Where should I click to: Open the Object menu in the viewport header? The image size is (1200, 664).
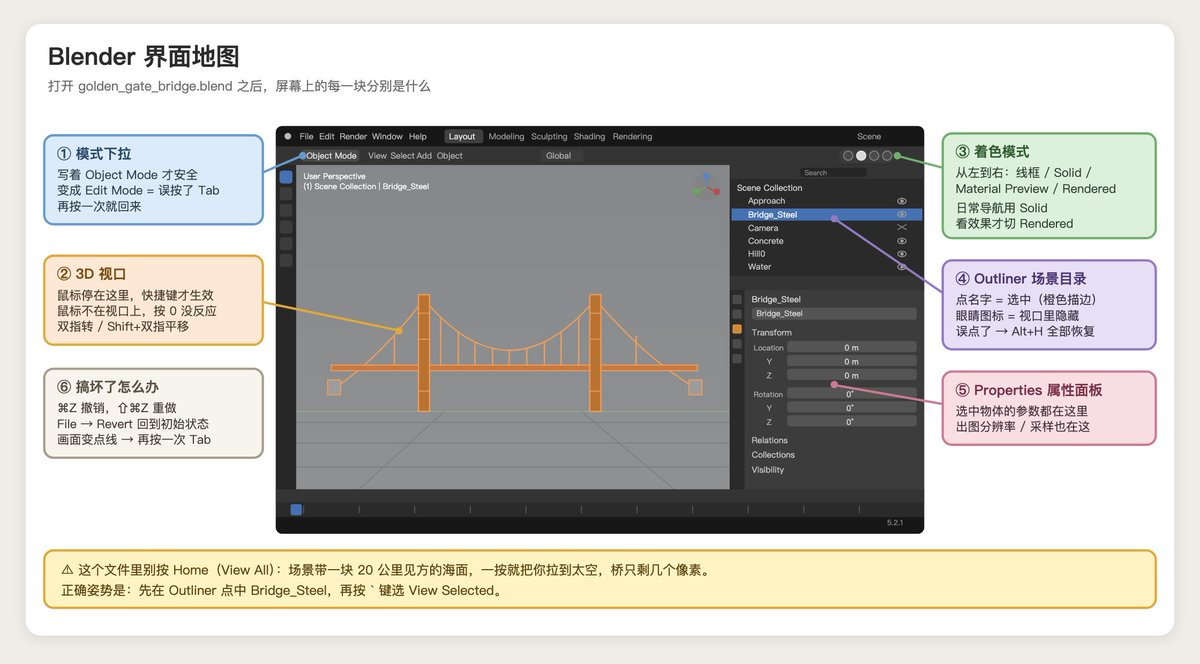(450, 156)
